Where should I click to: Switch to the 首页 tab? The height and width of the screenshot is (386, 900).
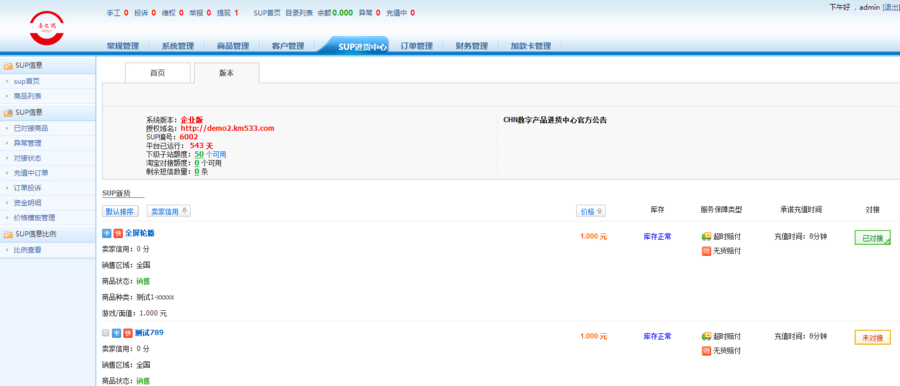tap(157, 73)
